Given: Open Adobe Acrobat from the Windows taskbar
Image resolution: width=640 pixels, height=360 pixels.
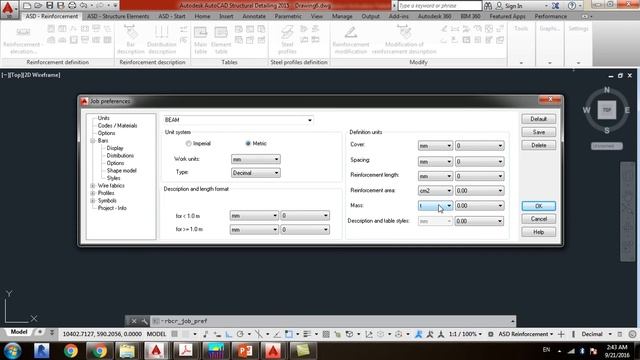Looking at the screenshot, I should pyautogui.click(x=186, y=351).
